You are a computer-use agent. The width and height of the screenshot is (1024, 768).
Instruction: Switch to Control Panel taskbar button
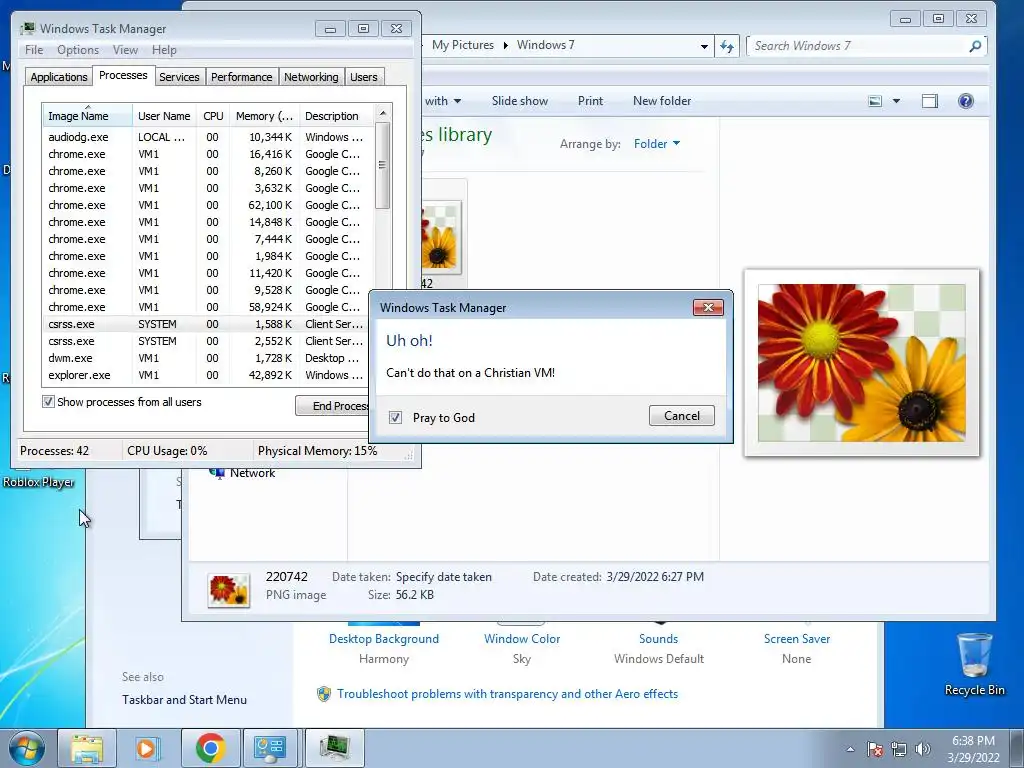[270, 748]
